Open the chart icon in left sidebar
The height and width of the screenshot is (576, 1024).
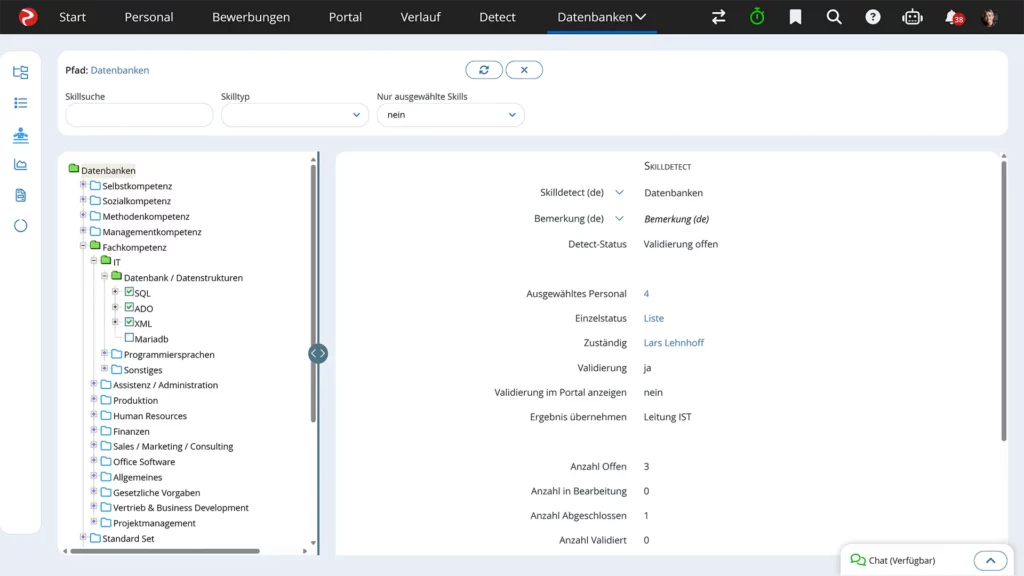tap(20, 164)
